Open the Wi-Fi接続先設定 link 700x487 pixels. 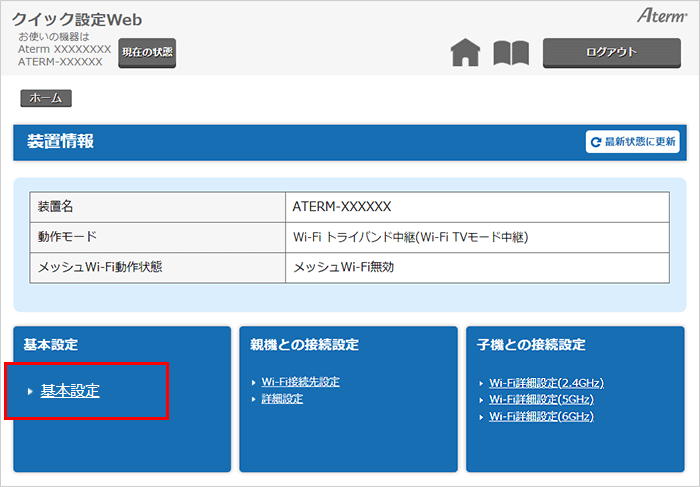300,382
